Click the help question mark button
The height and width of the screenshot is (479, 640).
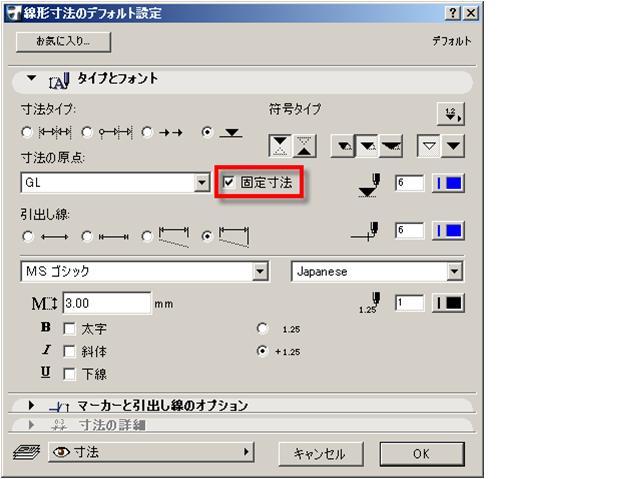450,13
